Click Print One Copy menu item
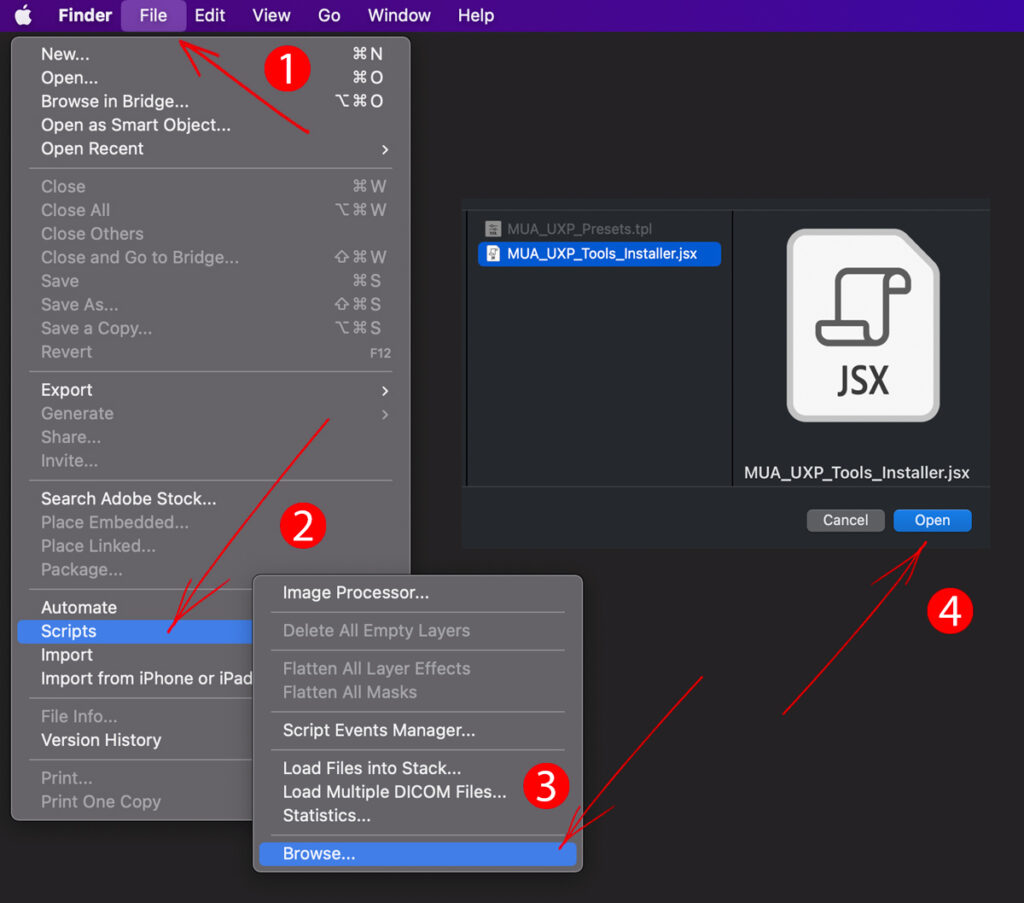The width and height of the screenshot is (1024, 903). (135, 801)
